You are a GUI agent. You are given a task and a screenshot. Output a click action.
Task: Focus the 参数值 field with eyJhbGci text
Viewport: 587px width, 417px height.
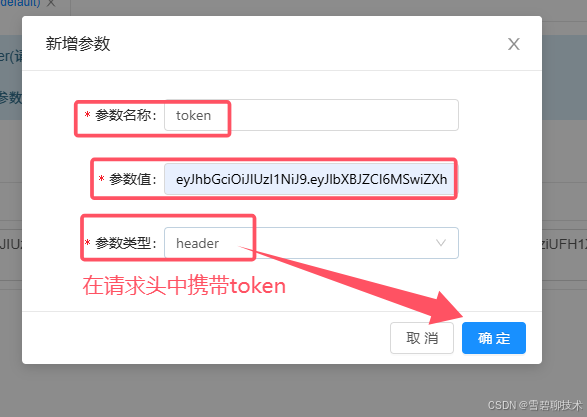pos(311,179)
